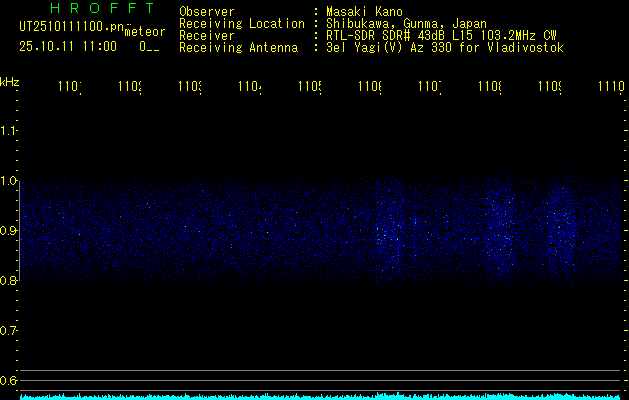Image resolution: width=629 pixels, height=400 pixels.
Task: Click the 1110 time axis marker
Action: (x=609, y=89)
